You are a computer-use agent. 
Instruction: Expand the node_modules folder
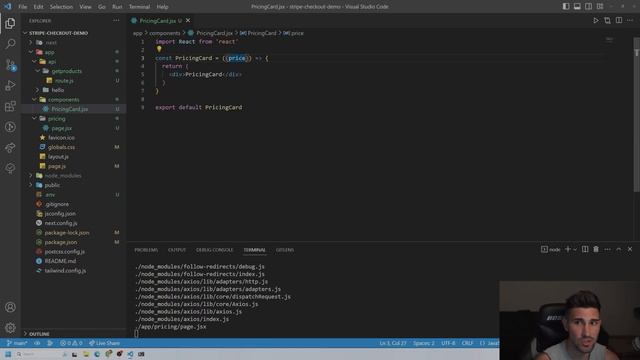click(31, 176)
